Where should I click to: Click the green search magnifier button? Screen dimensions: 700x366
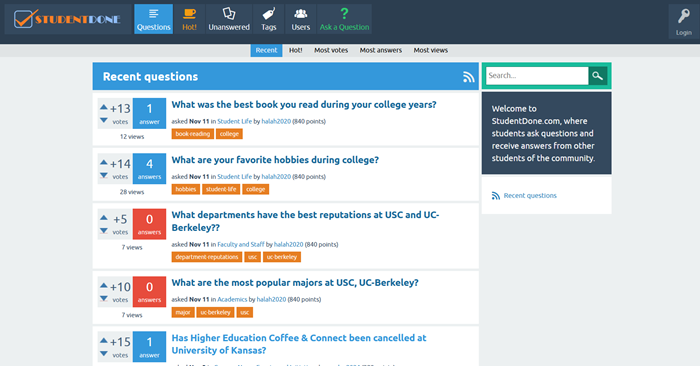(598, 76)
